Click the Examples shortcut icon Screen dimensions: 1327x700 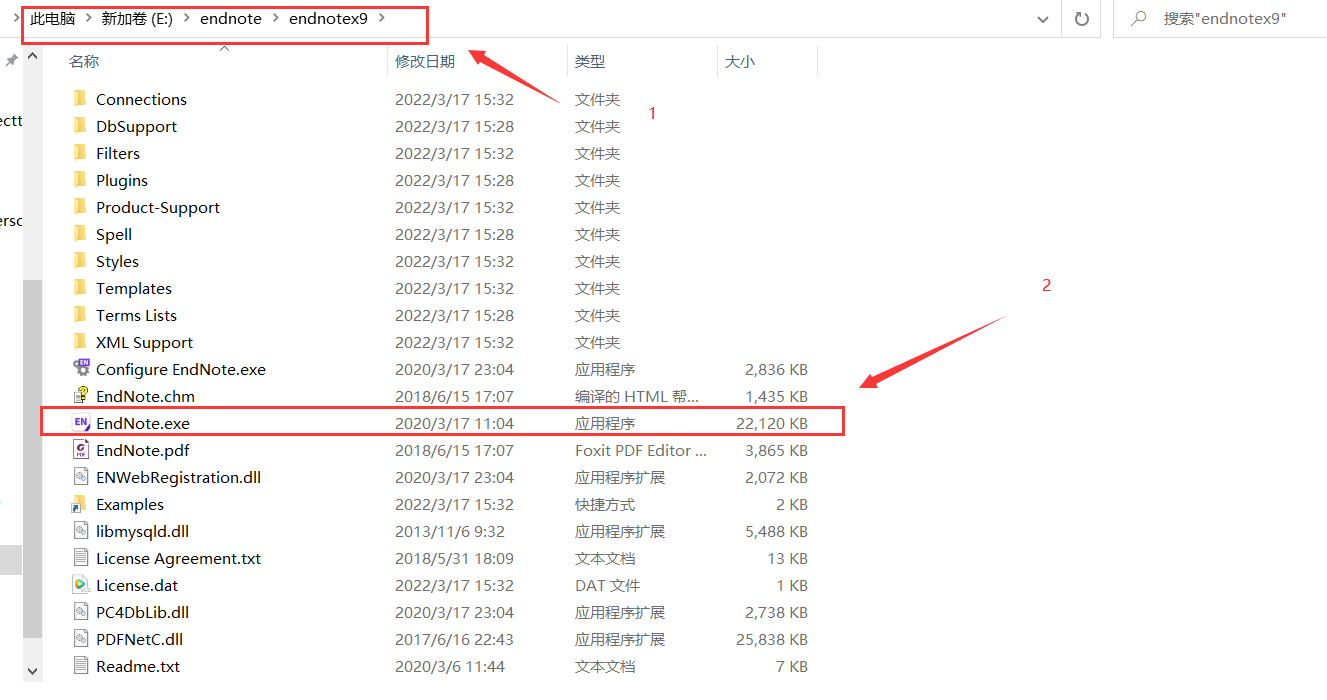(80, 504)
